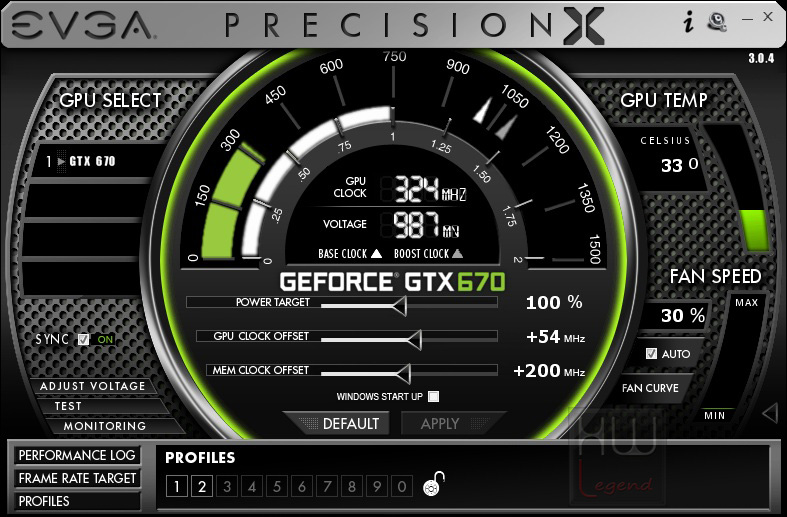Select profile slot 0
787x517 pixels.
point(402,486)
